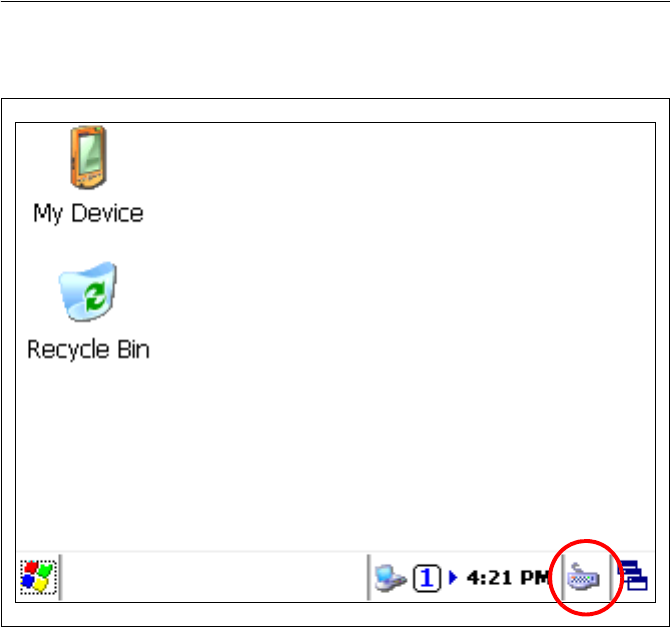Screen dimensions: 670x627
Task: Click the empty taskbar area
Action: point(214,577)
